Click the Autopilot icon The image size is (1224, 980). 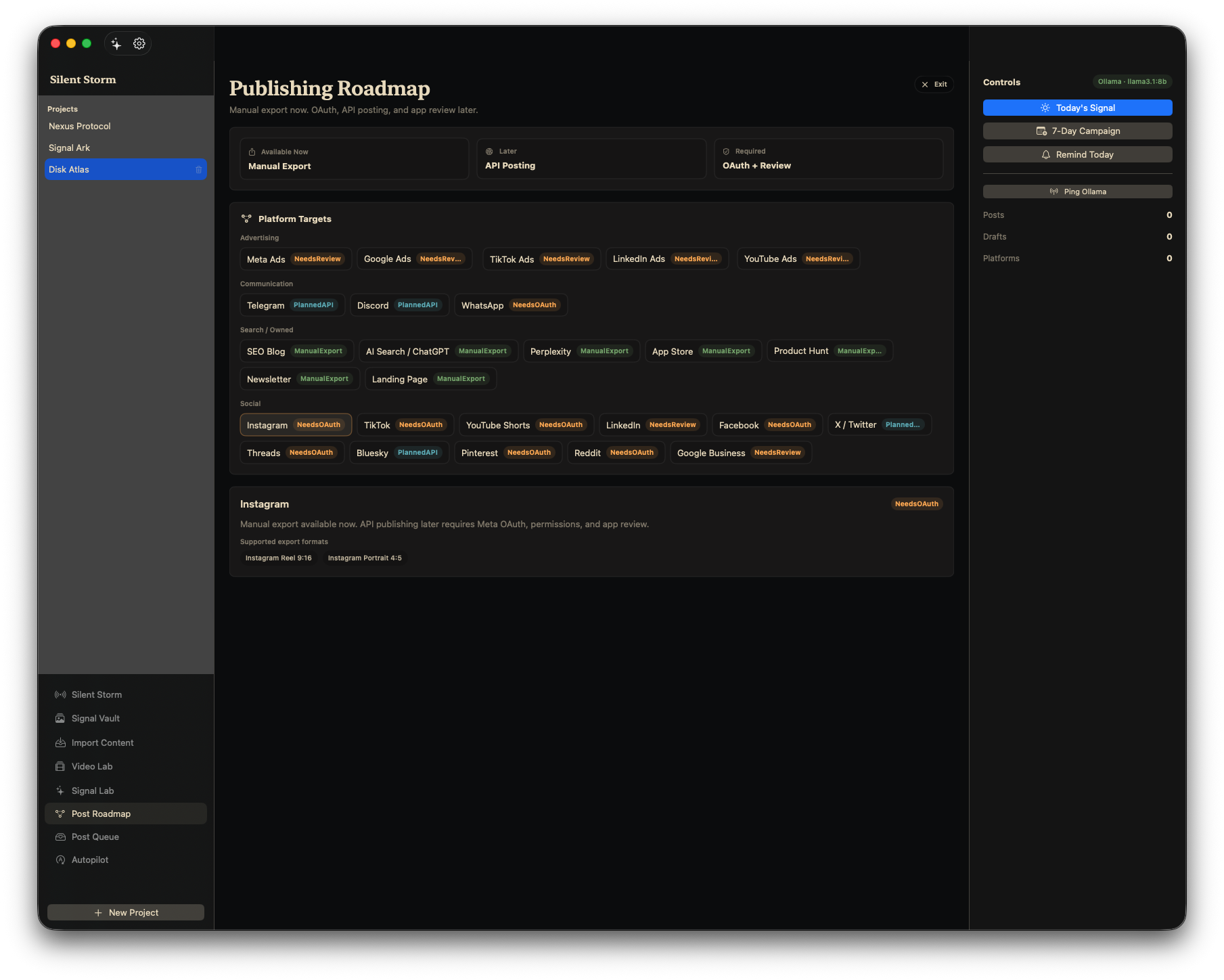[x=60, y=860]
